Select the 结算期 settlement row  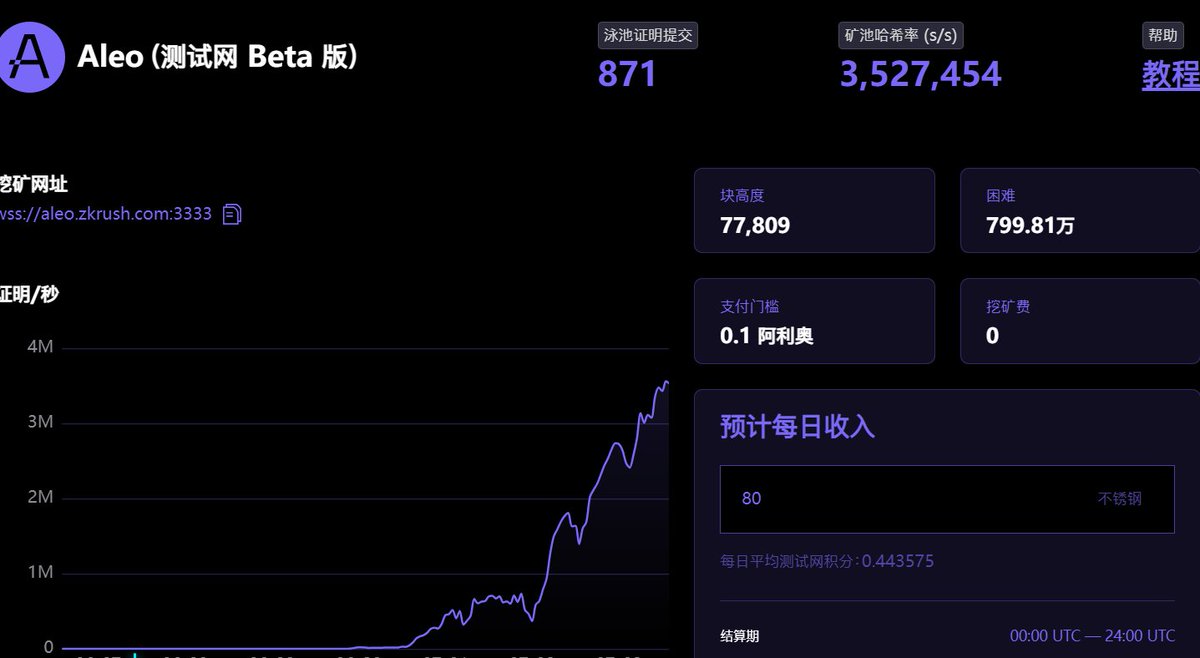pyautogui.click(x=736, y=635)
